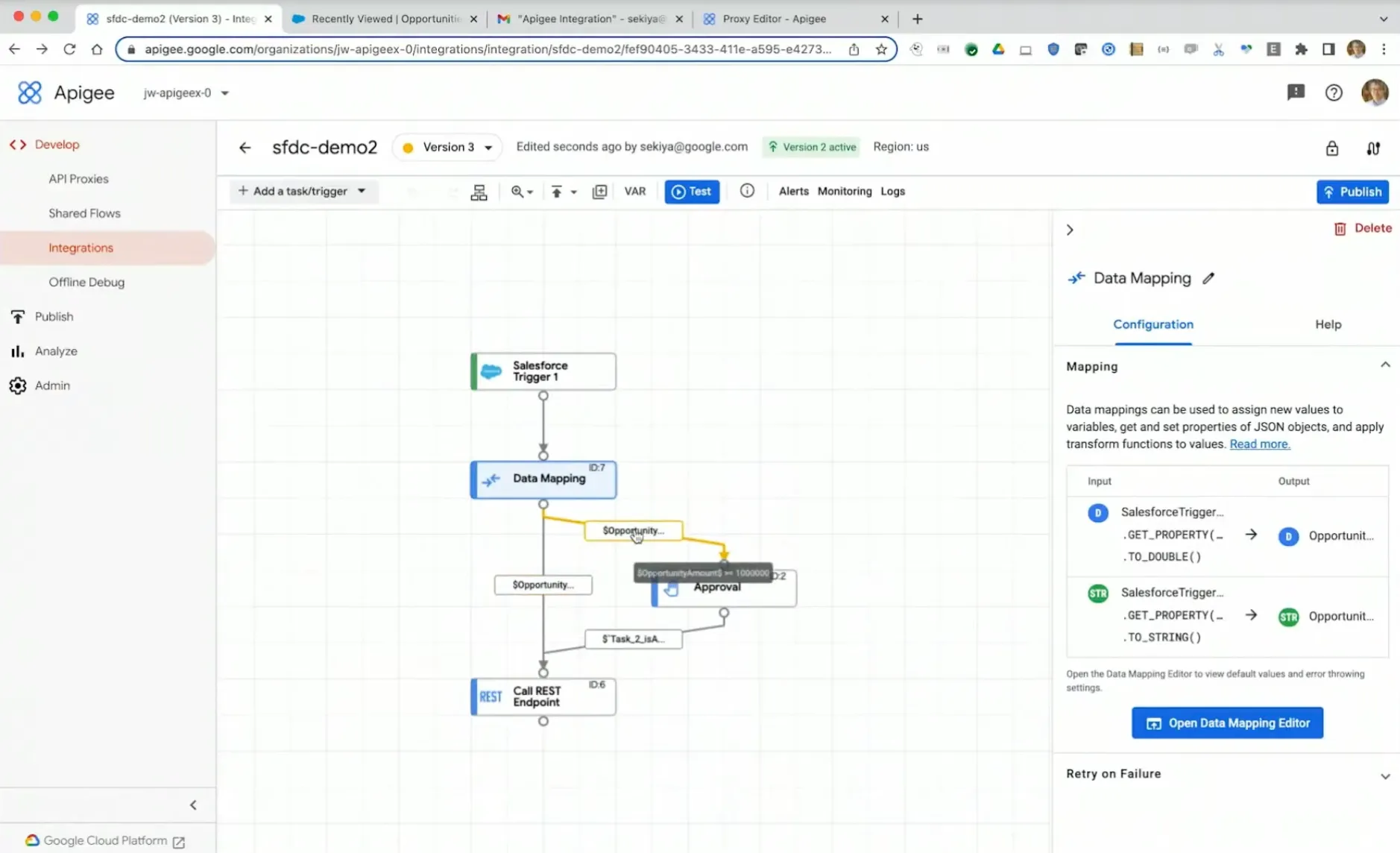Screen dimensions: 1400x853
Task: Open API Proxies section
Action: [x=78, y=179]
